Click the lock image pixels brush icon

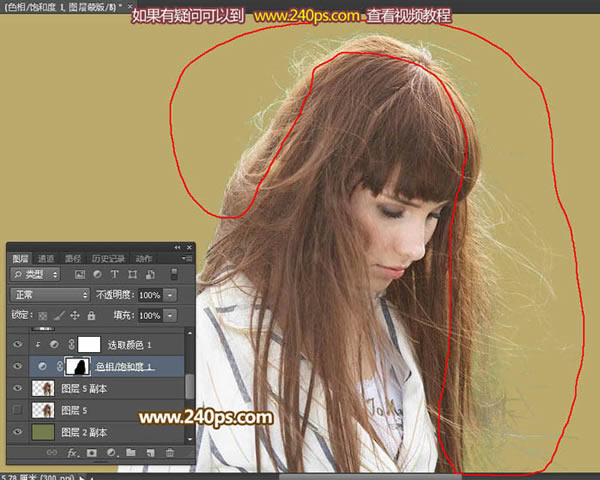click(60, 315)
